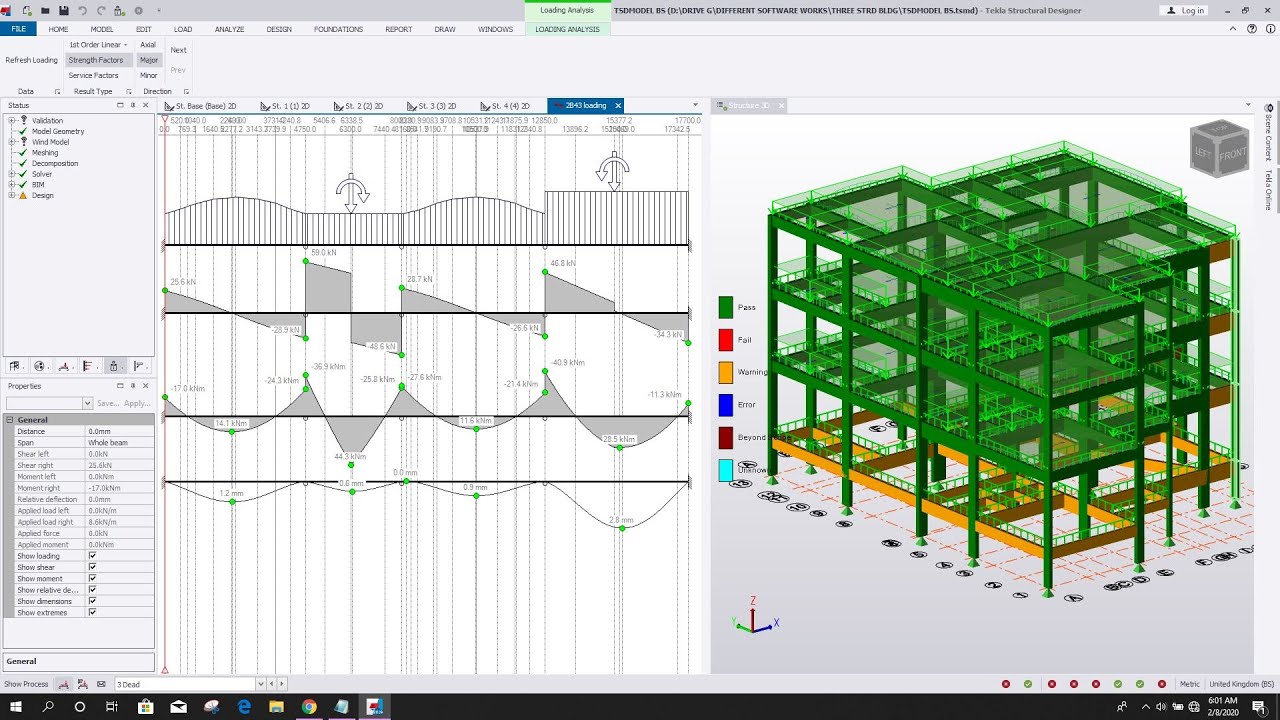Expand the Design tree node

pos(12,195)
